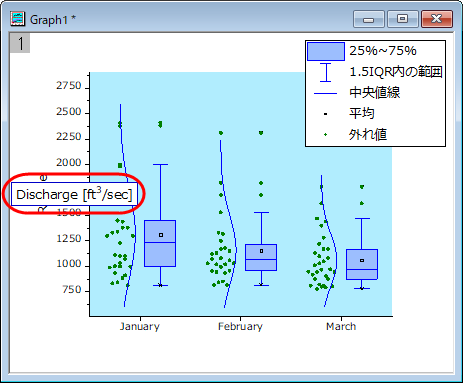The image size is (463, 383).
Task: Select the Discharge [ft³/sec] axis title
Action: coord(74,194)
